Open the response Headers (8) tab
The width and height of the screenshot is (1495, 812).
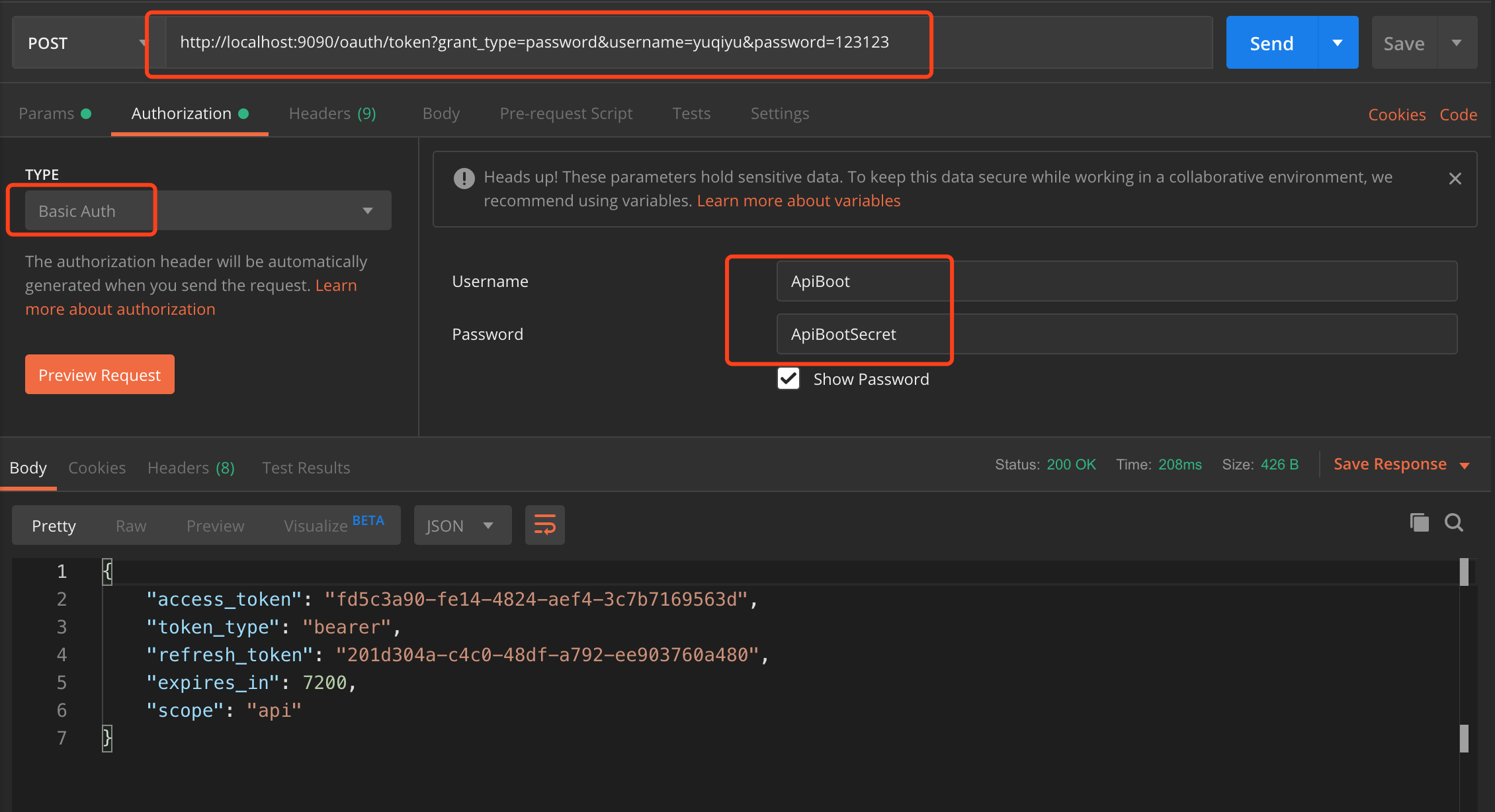(x=191, y=468)
